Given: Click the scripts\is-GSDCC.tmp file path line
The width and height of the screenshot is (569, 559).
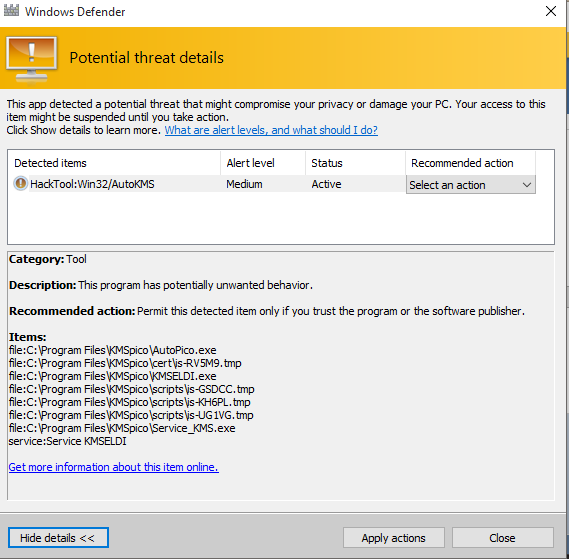Looking at the screenshot, I should [x=132, y=389].
